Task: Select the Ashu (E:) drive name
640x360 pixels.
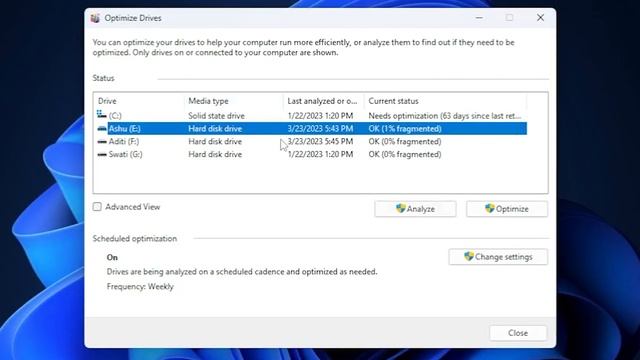Action: pos(124,129)
